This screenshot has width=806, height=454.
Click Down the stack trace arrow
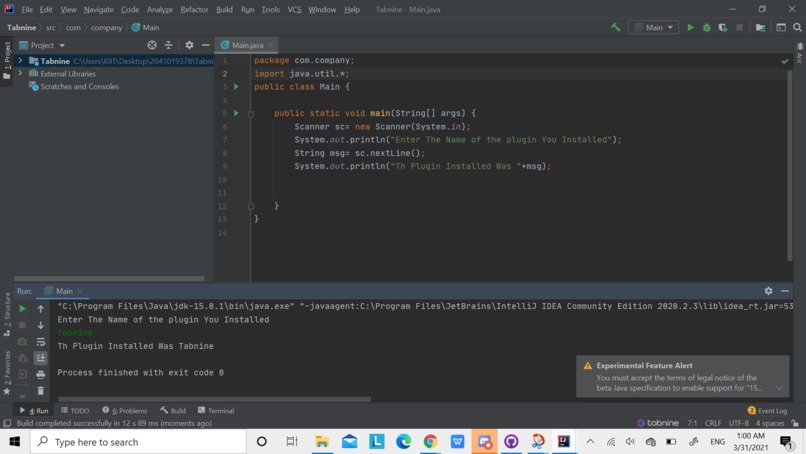pyautogui.click(x=41, y=325)
